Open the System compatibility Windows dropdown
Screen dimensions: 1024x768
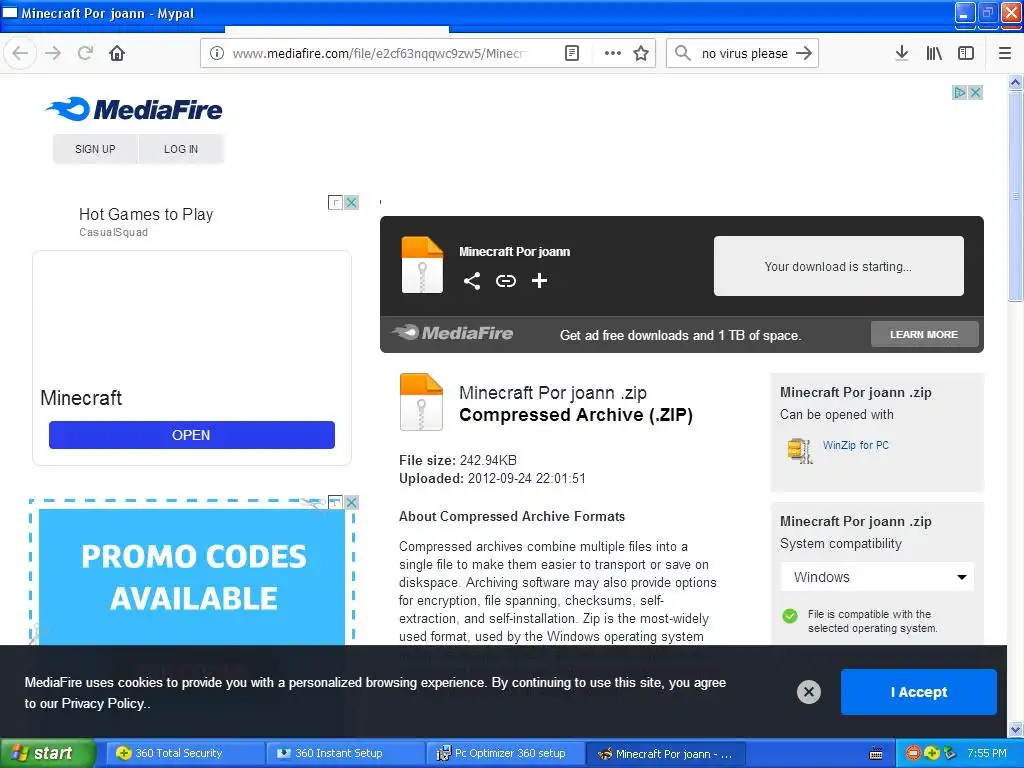click(x=877, y=577)
